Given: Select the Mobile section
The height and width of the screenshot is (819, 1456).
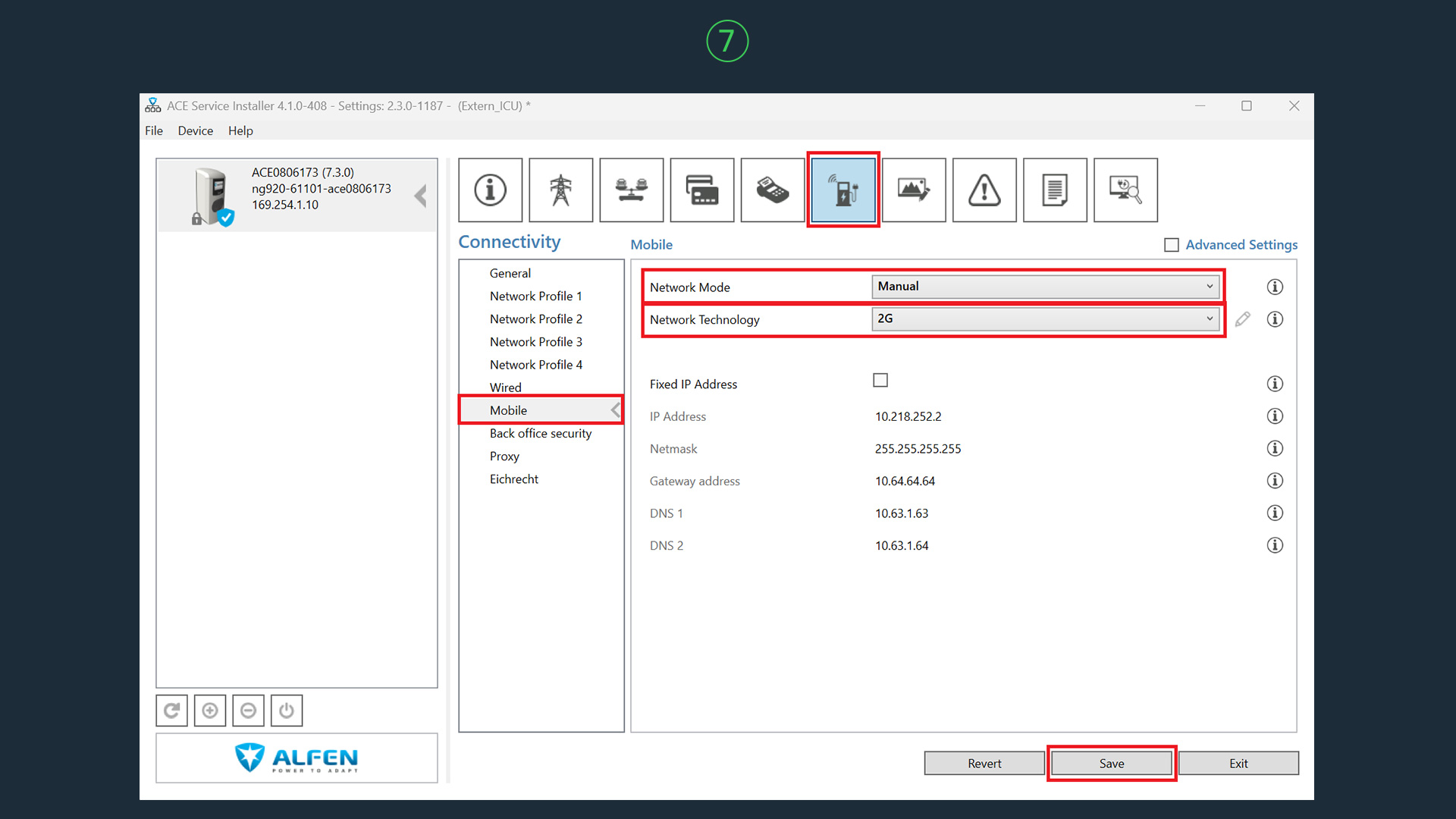Looking at the screenshot, I should pos(541,410).
